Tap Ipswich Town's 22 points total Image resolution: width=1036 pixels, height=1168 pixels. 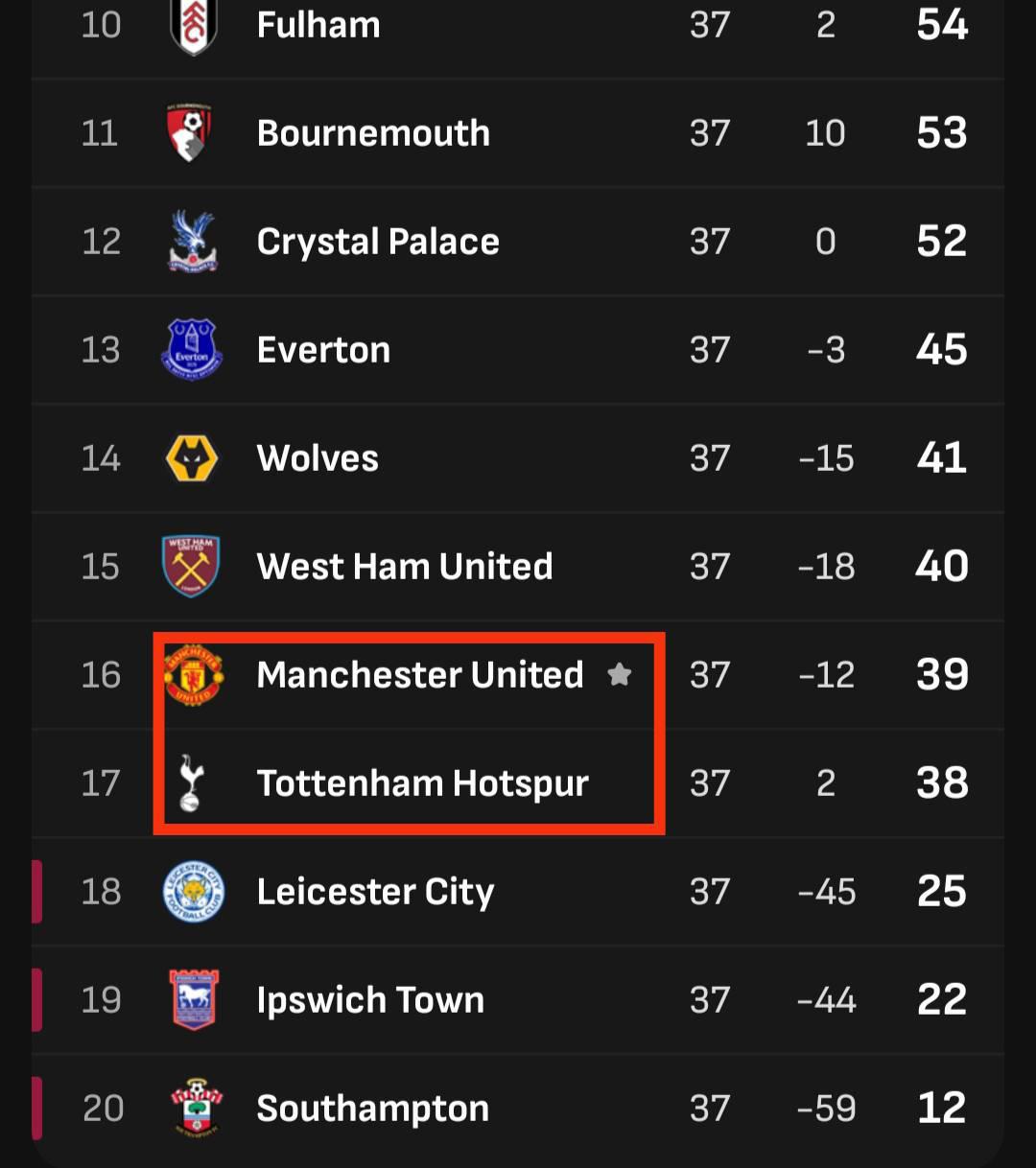(942, 1000)
